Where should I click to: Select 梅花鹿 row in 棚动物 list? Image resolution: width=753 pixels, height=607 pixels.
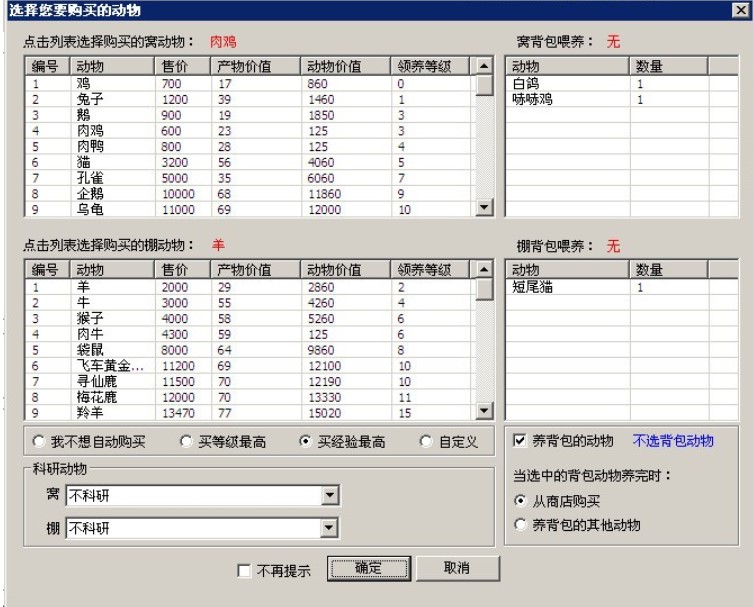click(x=250, y=397)
